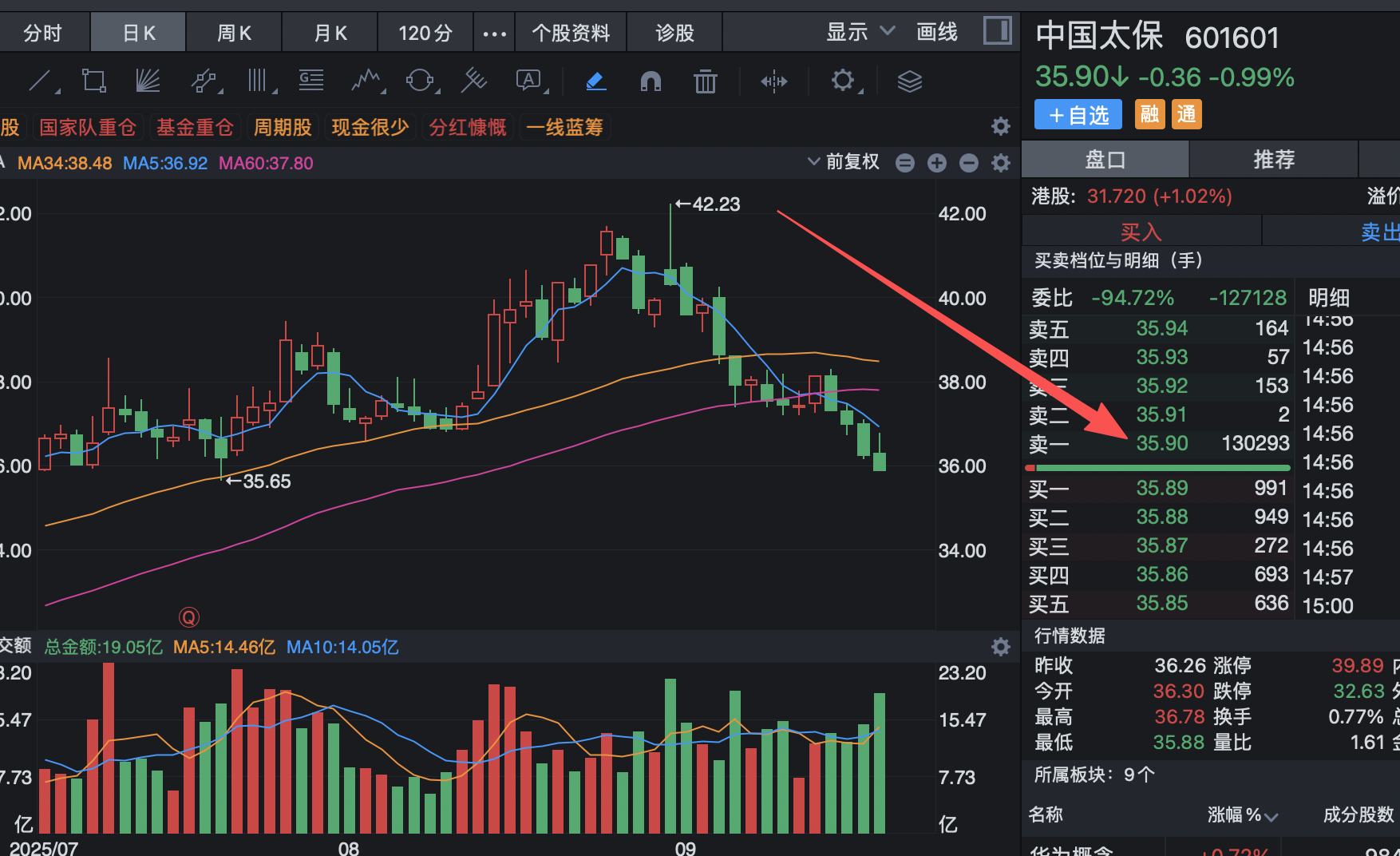Click the minus circle next to chart gear
Viewport: 1400px width, 856px height.
[969, 163]
